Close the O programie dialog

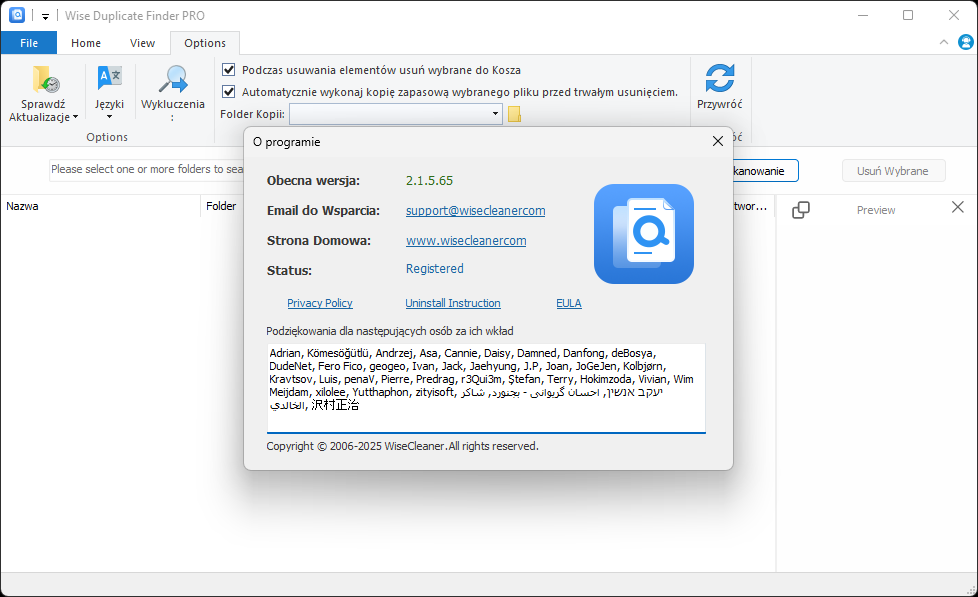(x=718, y=142)
